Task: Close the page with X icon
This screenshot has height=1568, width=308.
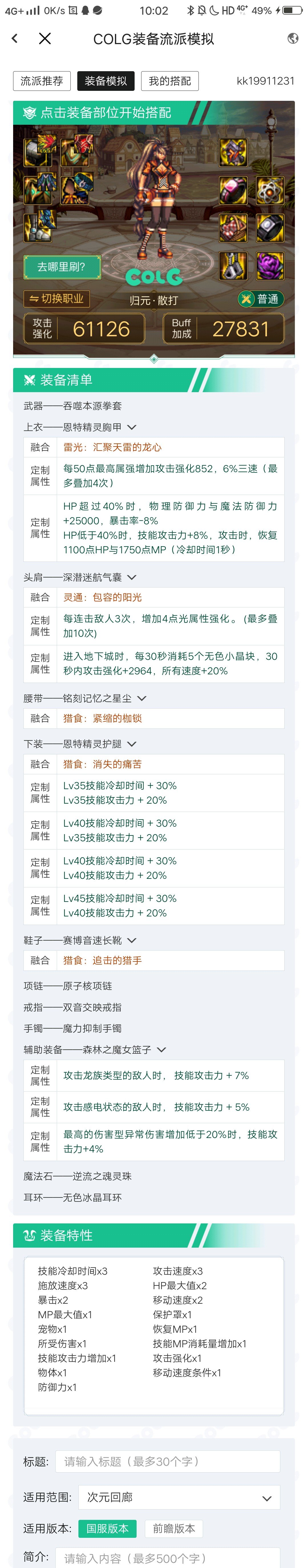Action: click(x=44, y=38)
